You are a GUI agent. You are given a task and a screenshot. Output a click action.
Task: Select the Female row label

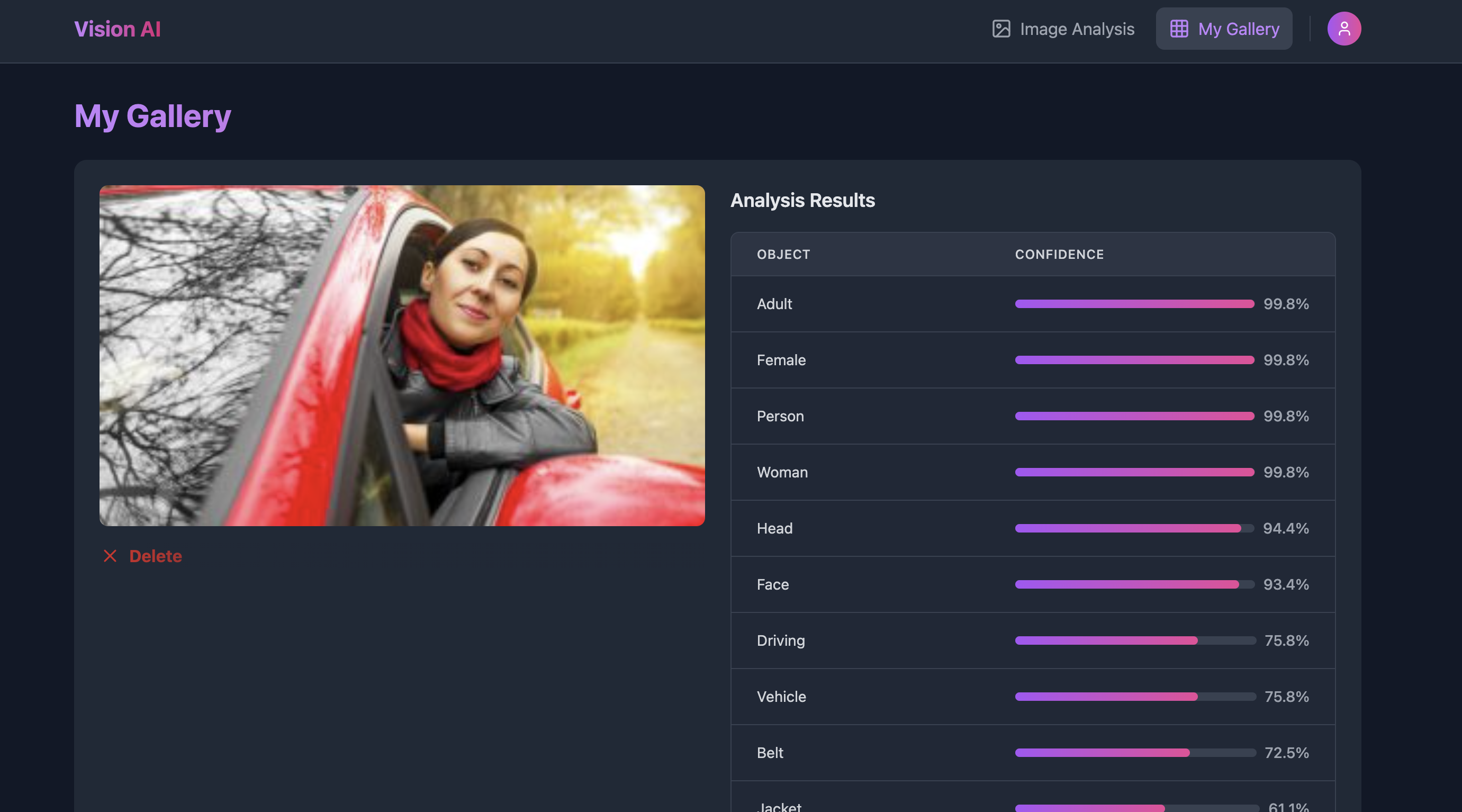click(x=781, y=360)
